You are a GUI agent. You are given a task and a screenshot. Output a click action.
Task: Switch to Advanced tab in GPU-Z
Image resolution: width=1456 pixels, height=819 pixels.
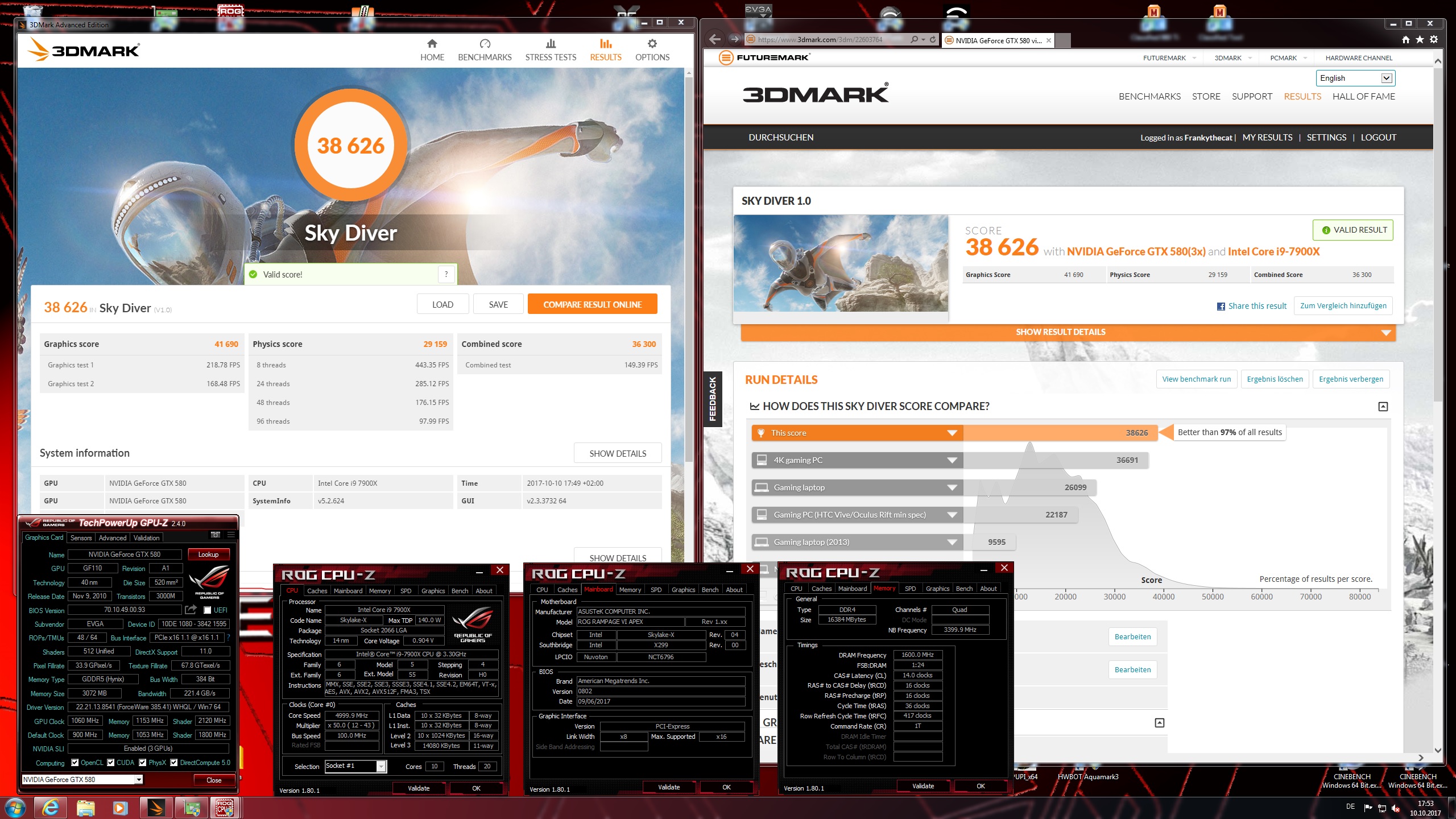[113, 537]
